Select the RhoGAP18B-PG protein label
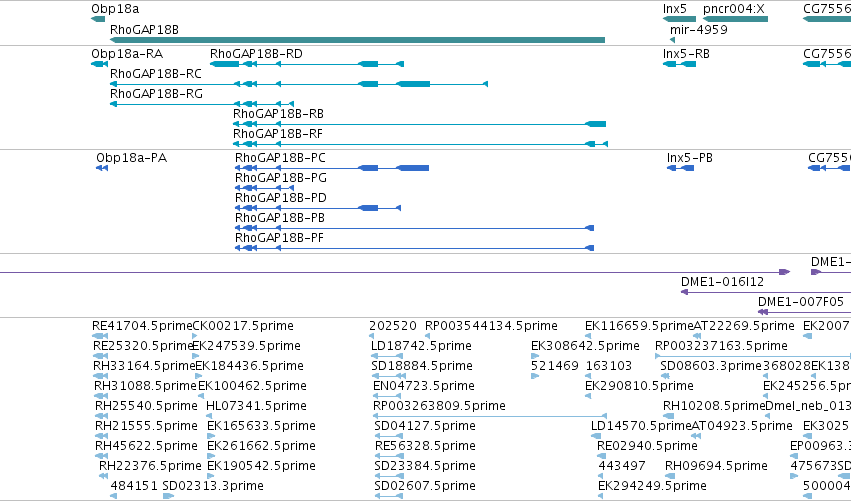The image size is (851, 501). pos(281,178)
